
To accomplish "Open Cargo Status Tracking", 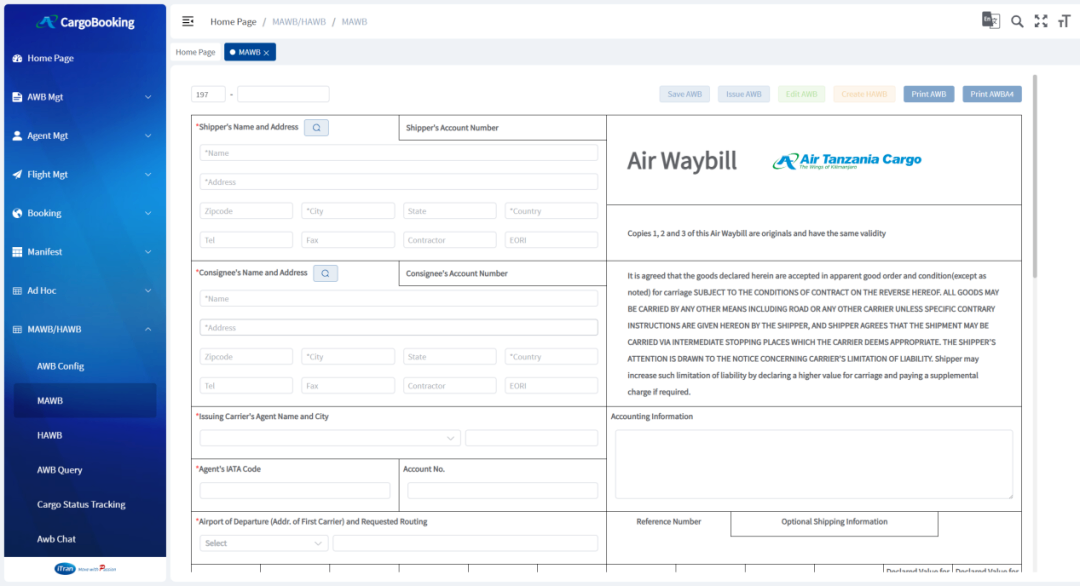I will click(81, 504).
